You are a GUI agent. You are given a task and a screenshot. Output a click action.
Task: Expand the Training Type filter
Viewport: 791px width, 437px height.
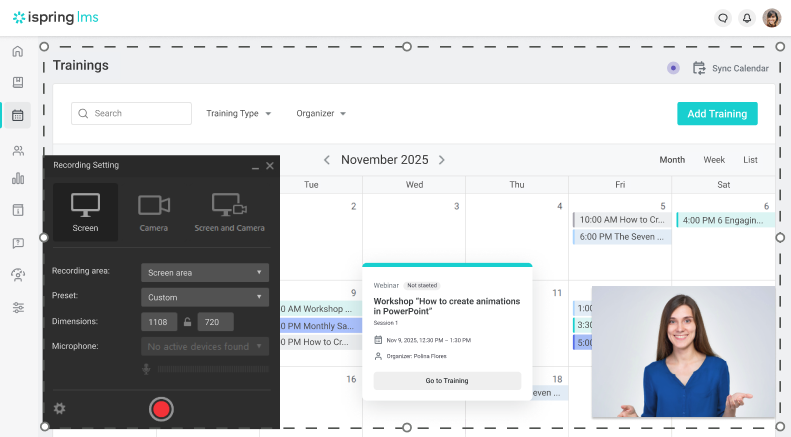click(239, 114)
